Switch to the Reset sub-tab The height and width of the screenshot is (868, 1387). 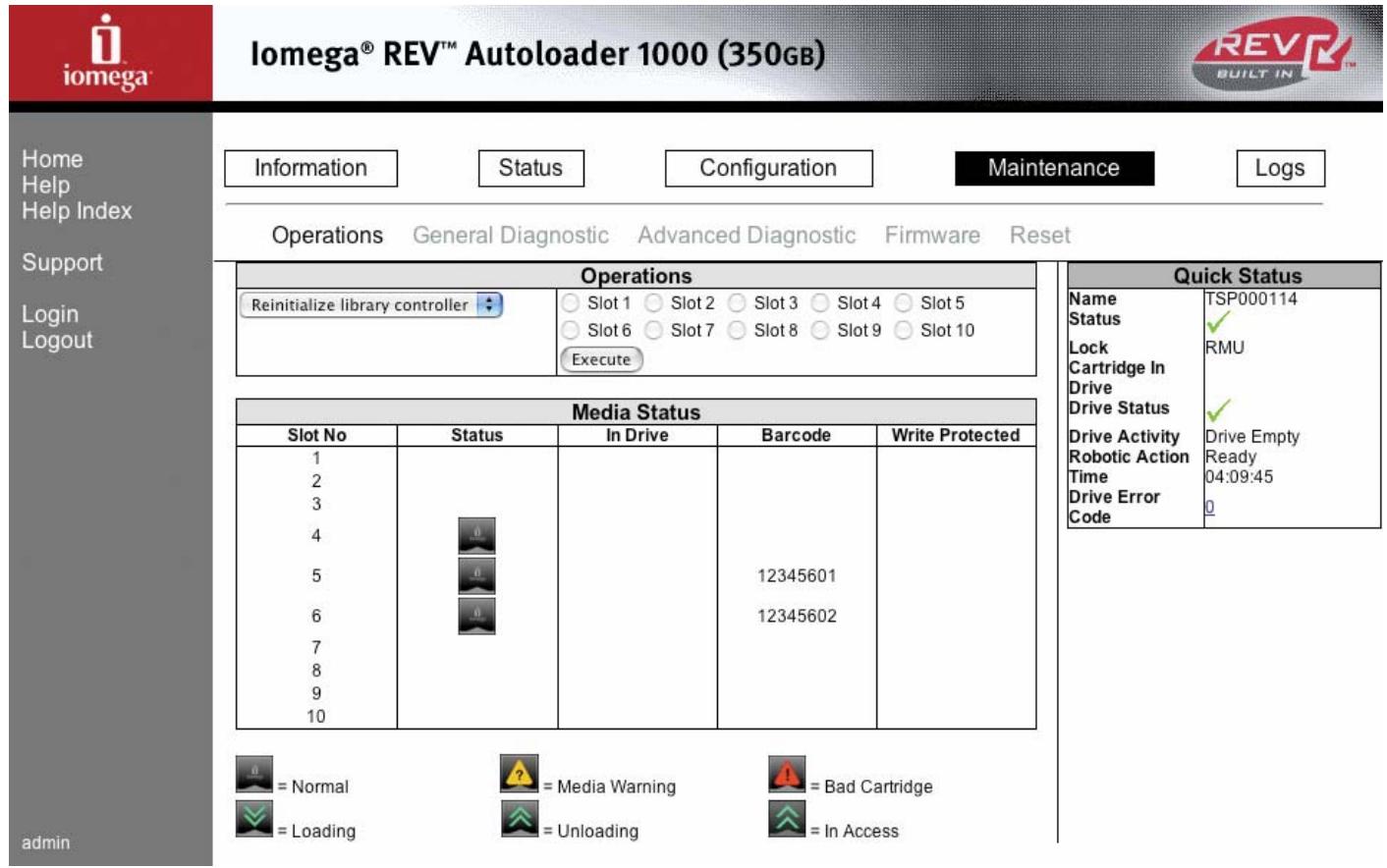tap(1040, 236)
